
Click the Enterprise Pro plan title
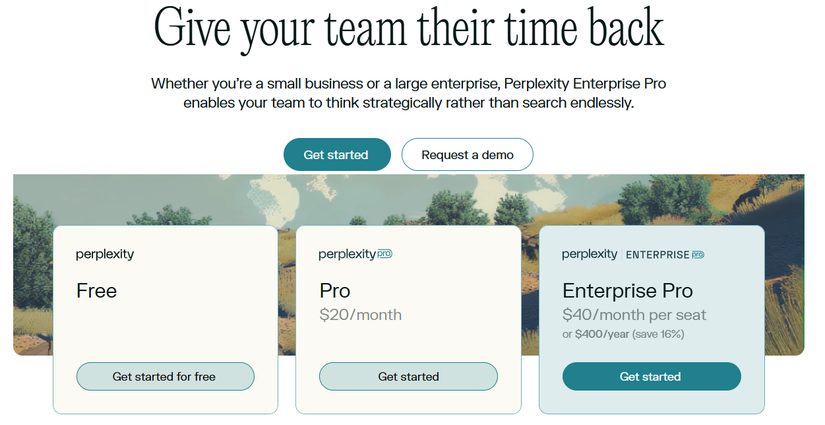(x=628, y=291)
